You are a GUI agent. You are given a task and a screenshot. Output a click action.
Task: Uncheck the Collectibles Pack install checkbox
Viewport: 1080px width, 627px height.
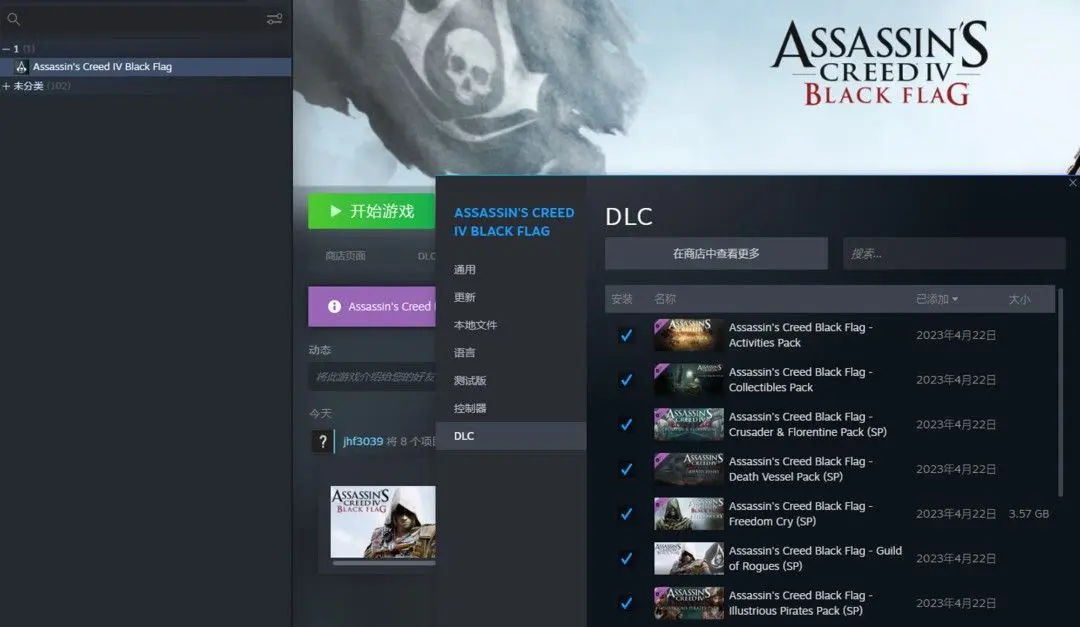coord(626,380)
